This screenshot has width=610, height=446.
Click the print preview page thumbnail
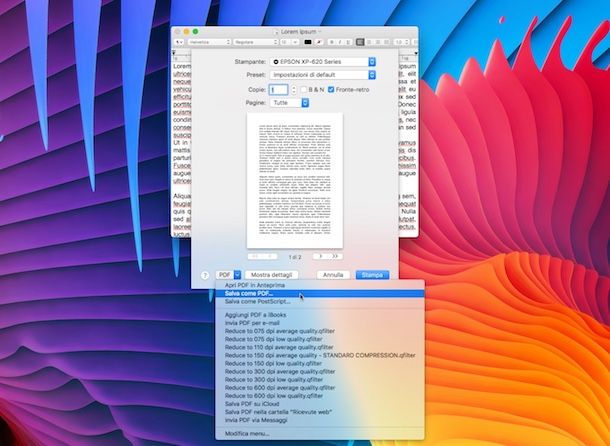coord(295,180)
